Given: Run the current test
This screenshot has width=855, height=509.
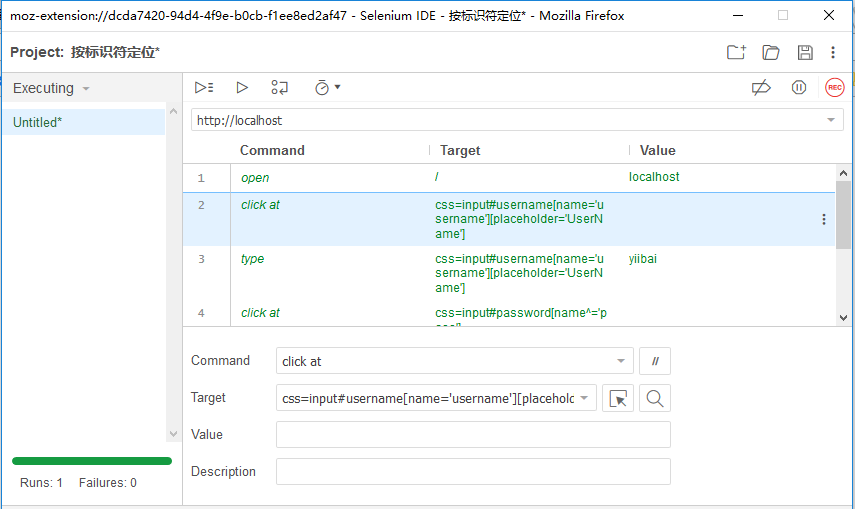Looking at the screenshot, I should [242, 87].
